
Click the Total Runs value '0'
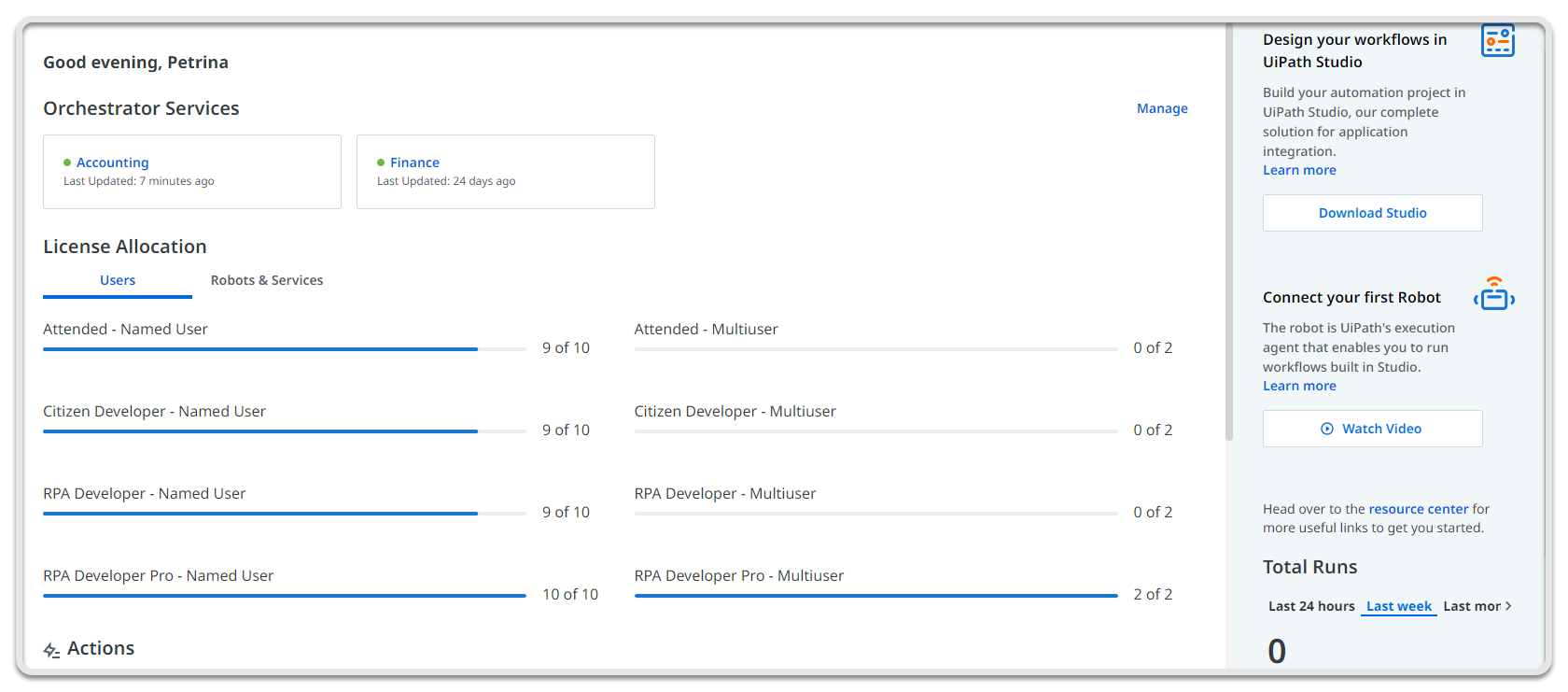[1277, 651]
